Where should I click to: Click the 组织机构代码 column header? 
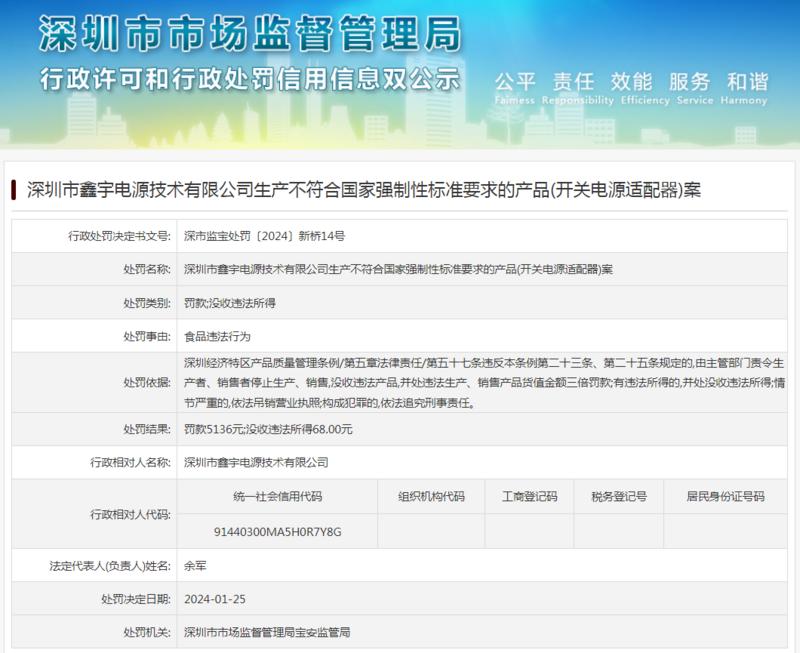(x=431, y=496)
